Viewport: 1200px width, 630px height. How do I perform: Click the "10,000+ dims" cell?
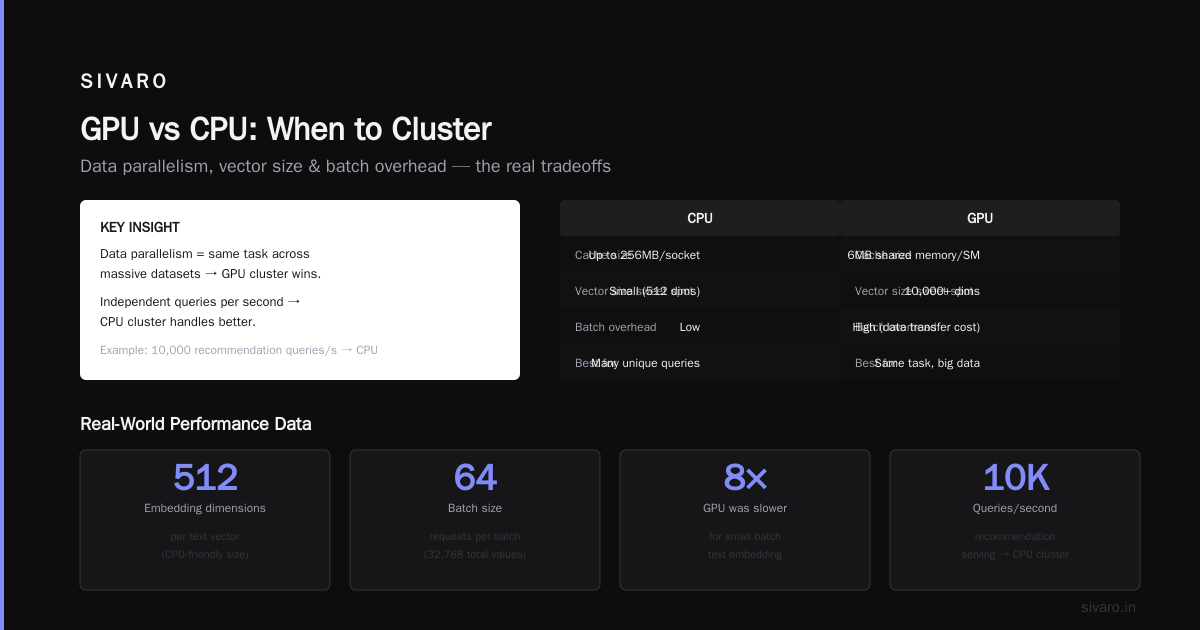pyautogui.click(x=942, y=291)
